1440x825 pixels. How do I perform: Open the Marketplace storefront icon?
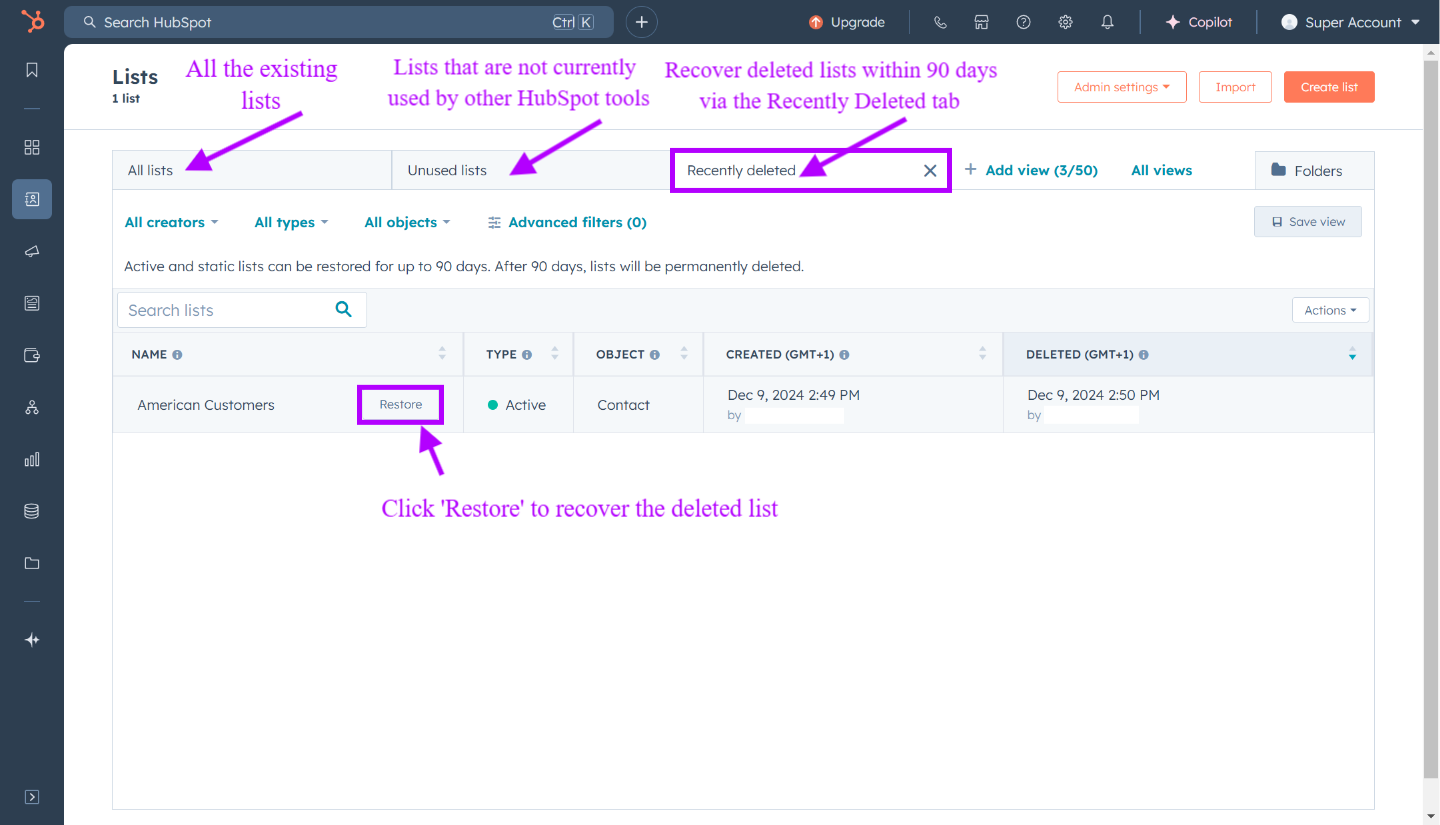click(982, 22)
